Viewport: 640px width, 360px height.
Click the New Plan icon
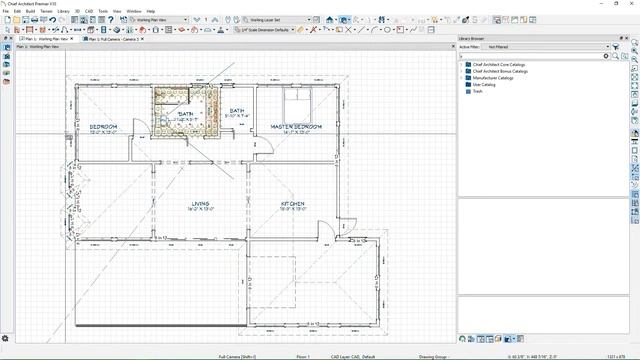[7, 20]
